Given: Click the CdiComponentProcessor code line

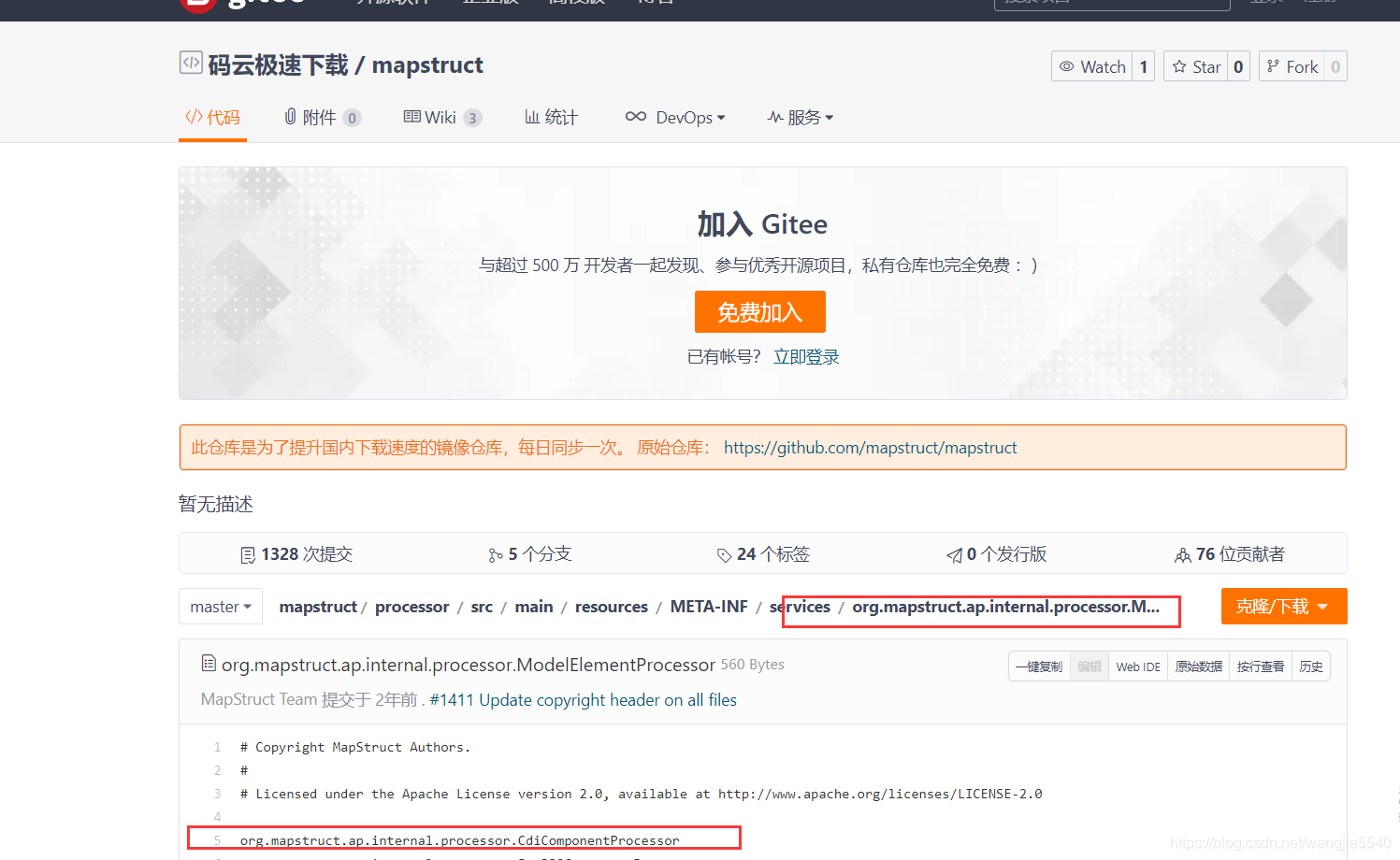Looking at the screenshot, I should click(x=459, y=840).
